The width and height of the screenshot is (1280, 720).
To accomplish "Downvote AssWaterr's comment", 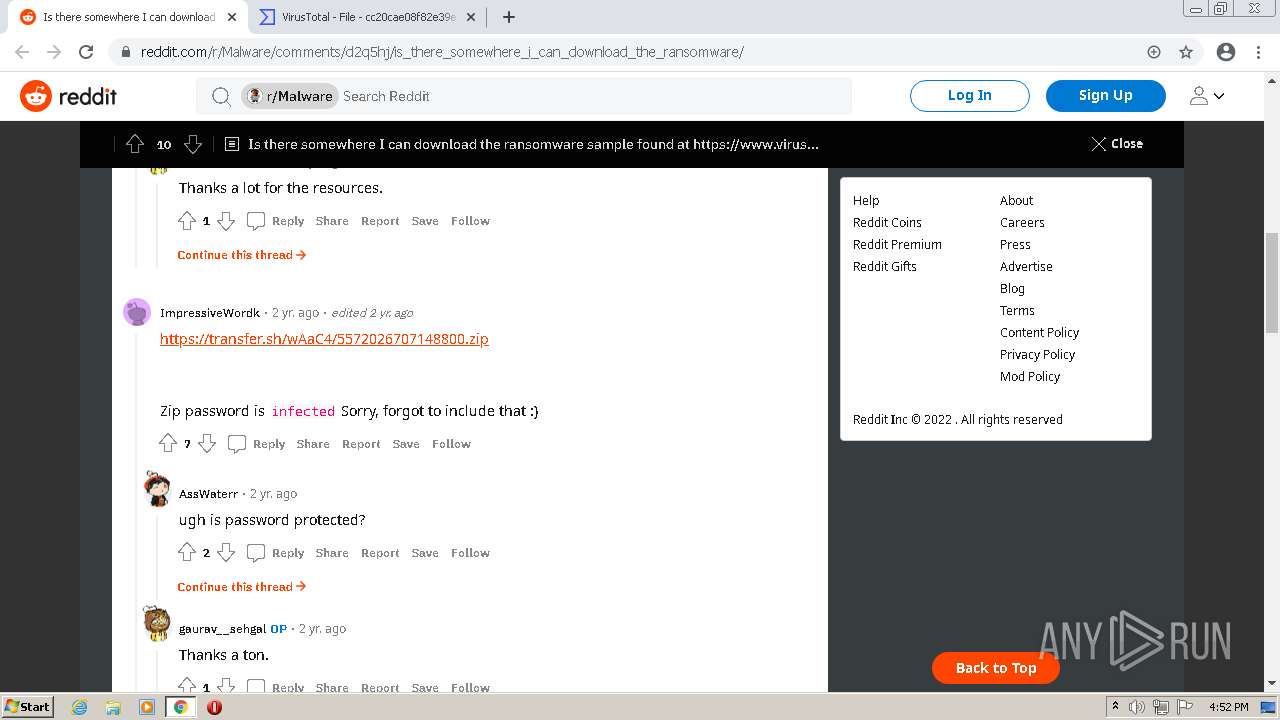I will pyautogui.click(x=226, y=553).
